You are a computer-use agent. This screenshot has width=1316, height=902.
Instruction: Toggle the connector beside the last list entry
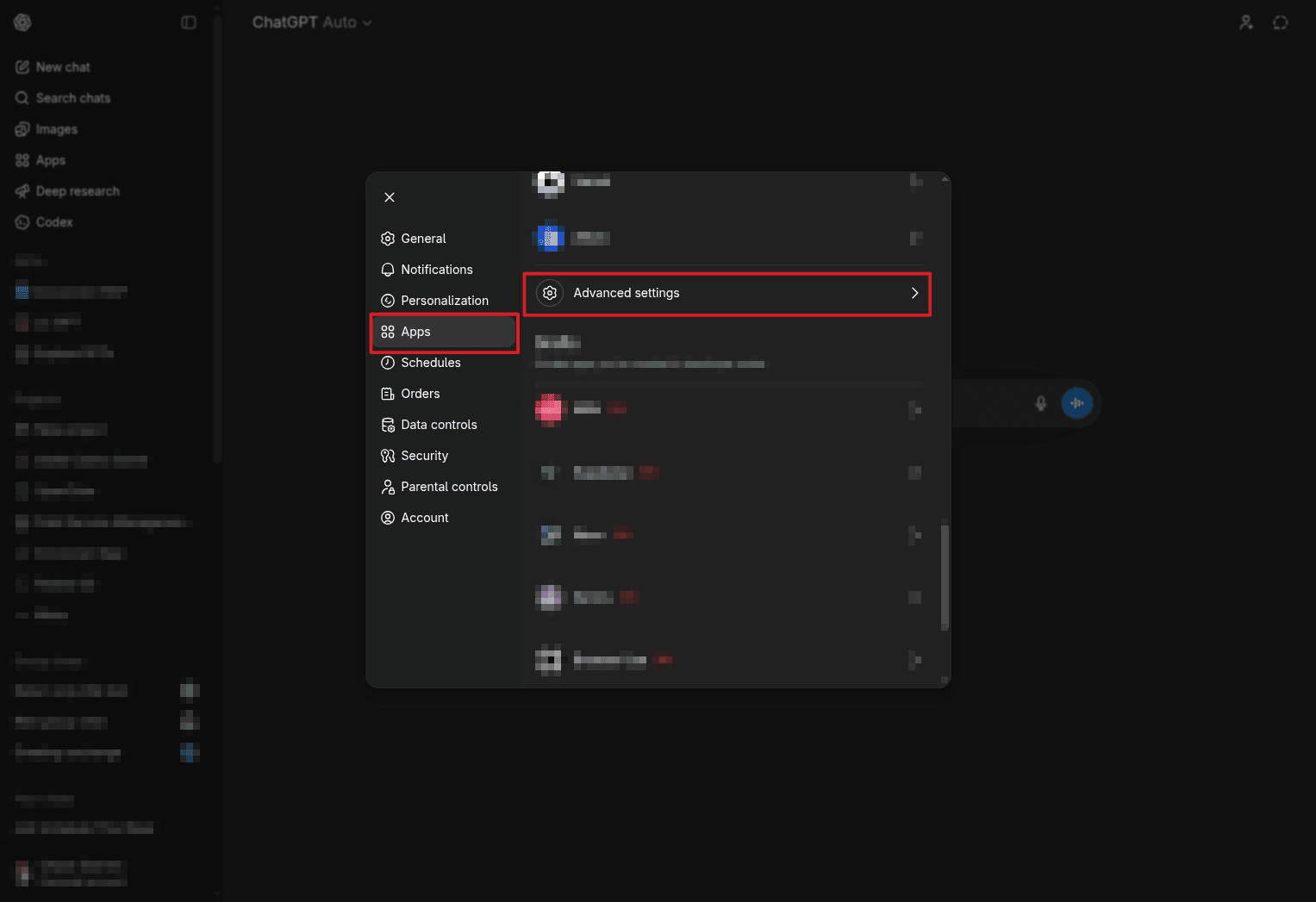click(915, 660)
